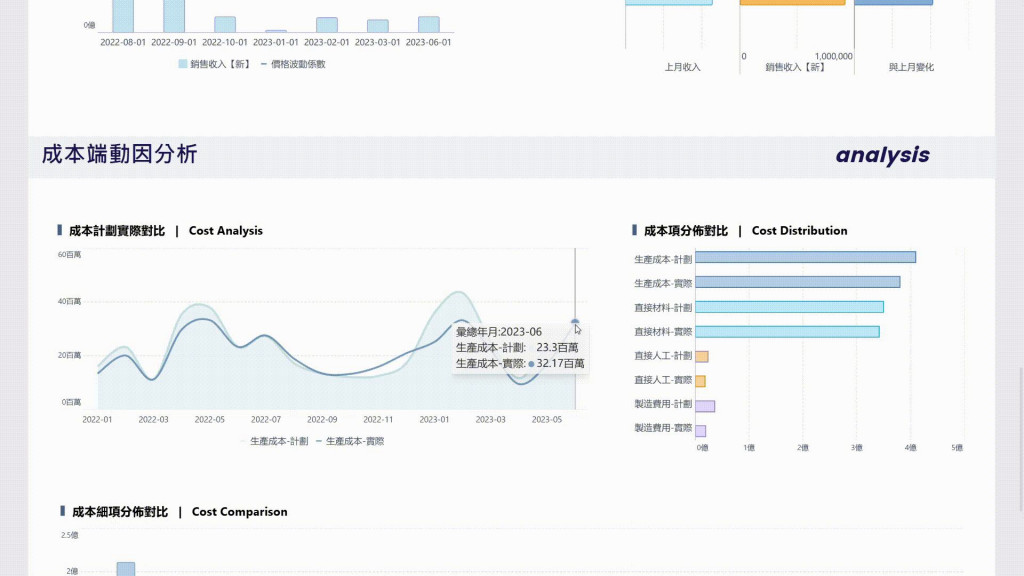
Task: Select the orange 直接人工-實際 bar
Action: click(x=700, y=381)
